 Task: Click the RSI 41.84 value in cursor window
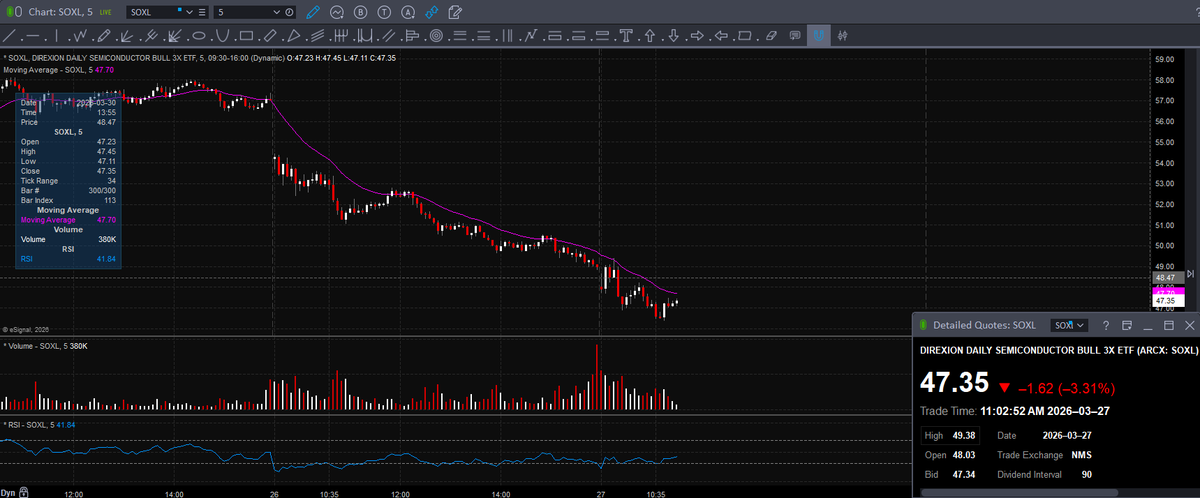click(x=106, y=259)
